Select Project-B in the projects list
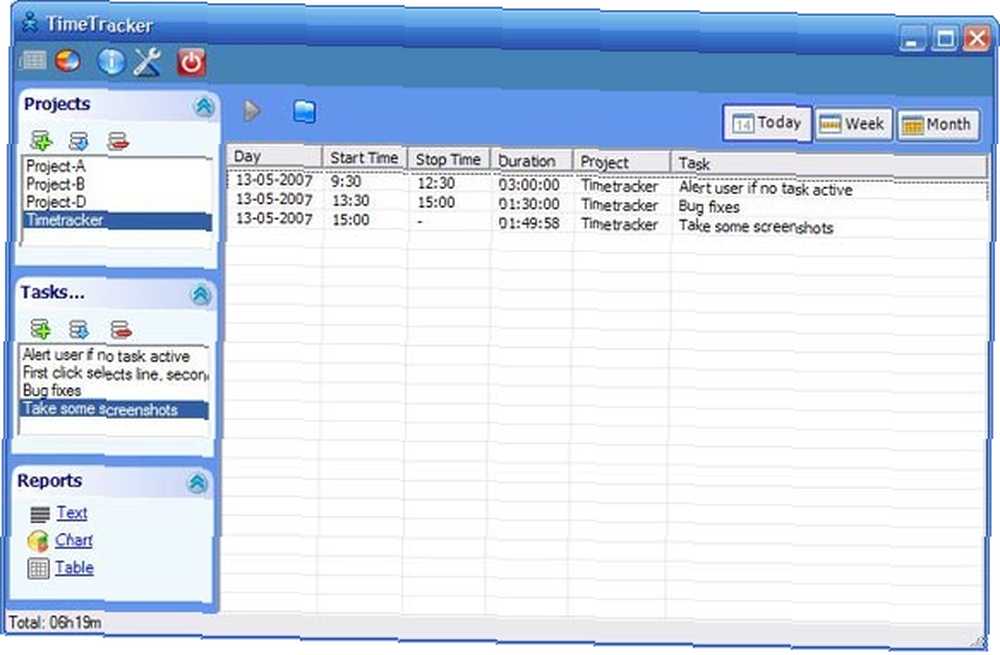This screenshot has height=655, width=1000. (x=117, y=184)
